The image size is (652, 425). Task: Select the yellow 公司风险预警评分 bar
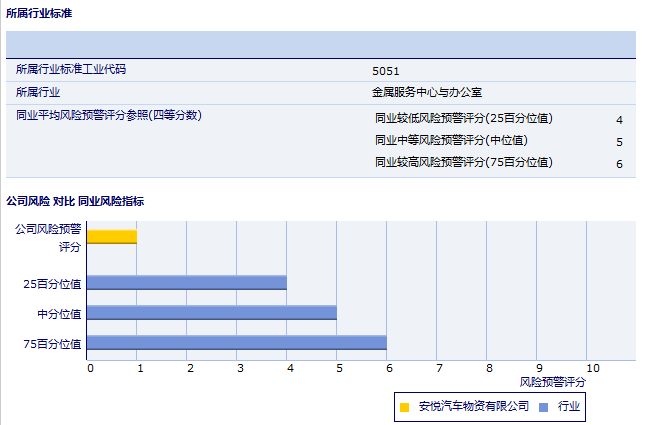(112, 237)
